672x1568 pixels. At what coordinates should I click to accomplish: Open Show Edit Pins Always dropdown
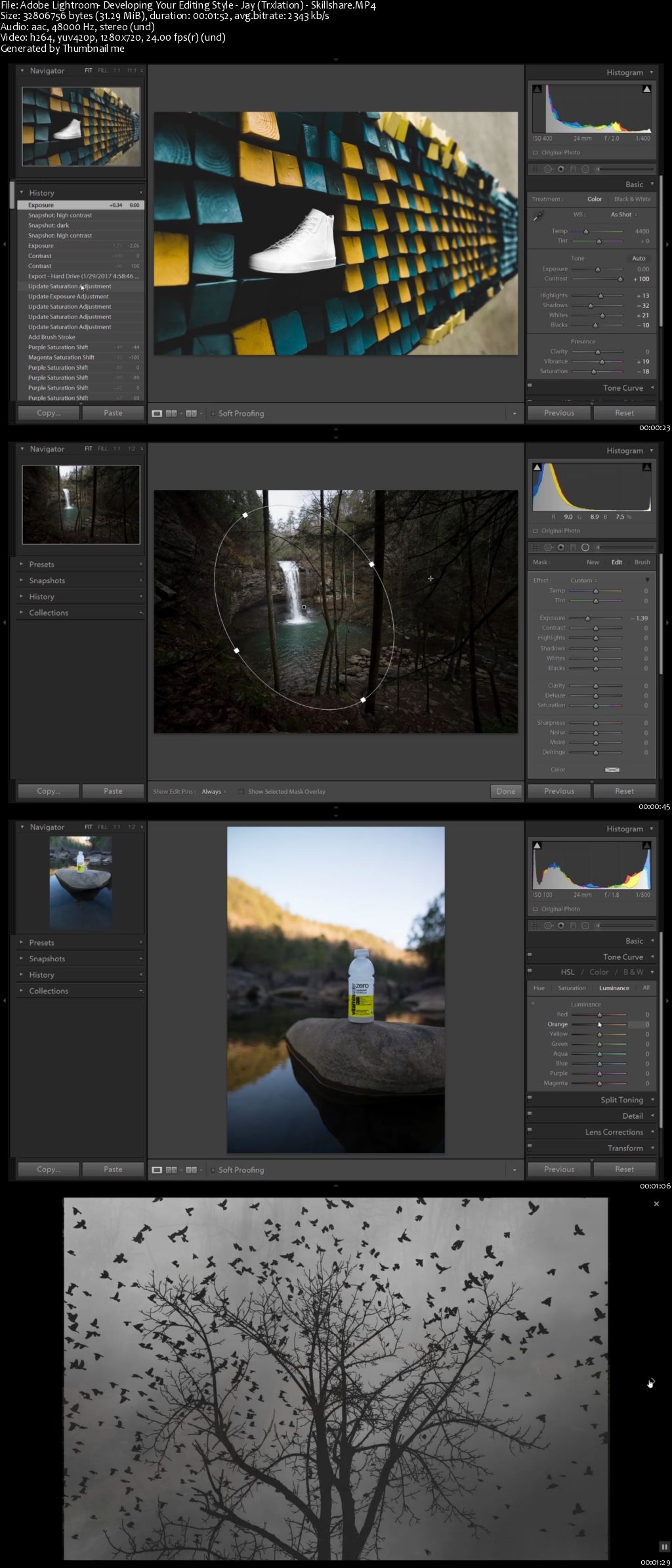(x=213, y=792)
